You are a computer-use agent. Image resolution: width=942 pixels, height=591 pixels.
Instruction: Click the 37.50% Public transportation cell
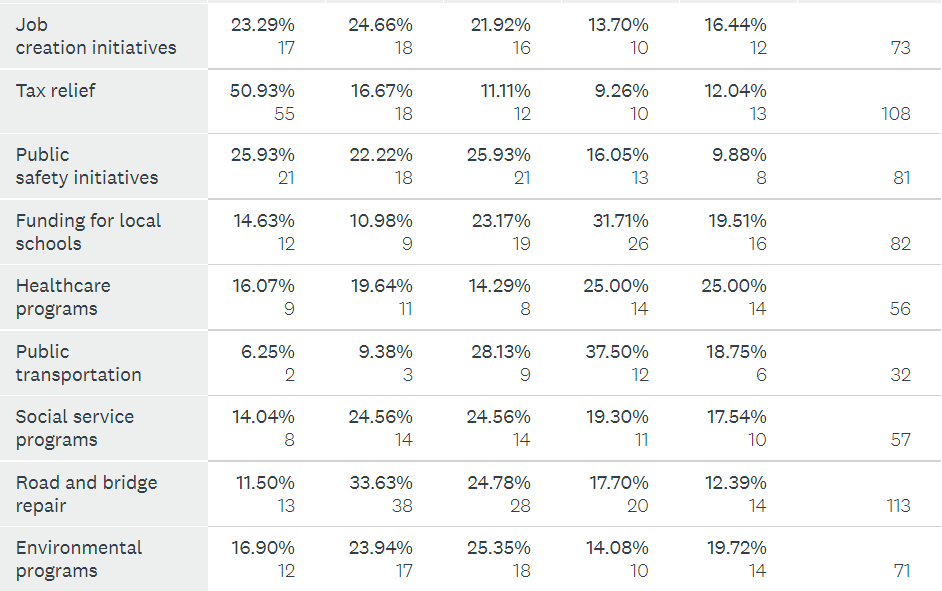coord(617,352)
